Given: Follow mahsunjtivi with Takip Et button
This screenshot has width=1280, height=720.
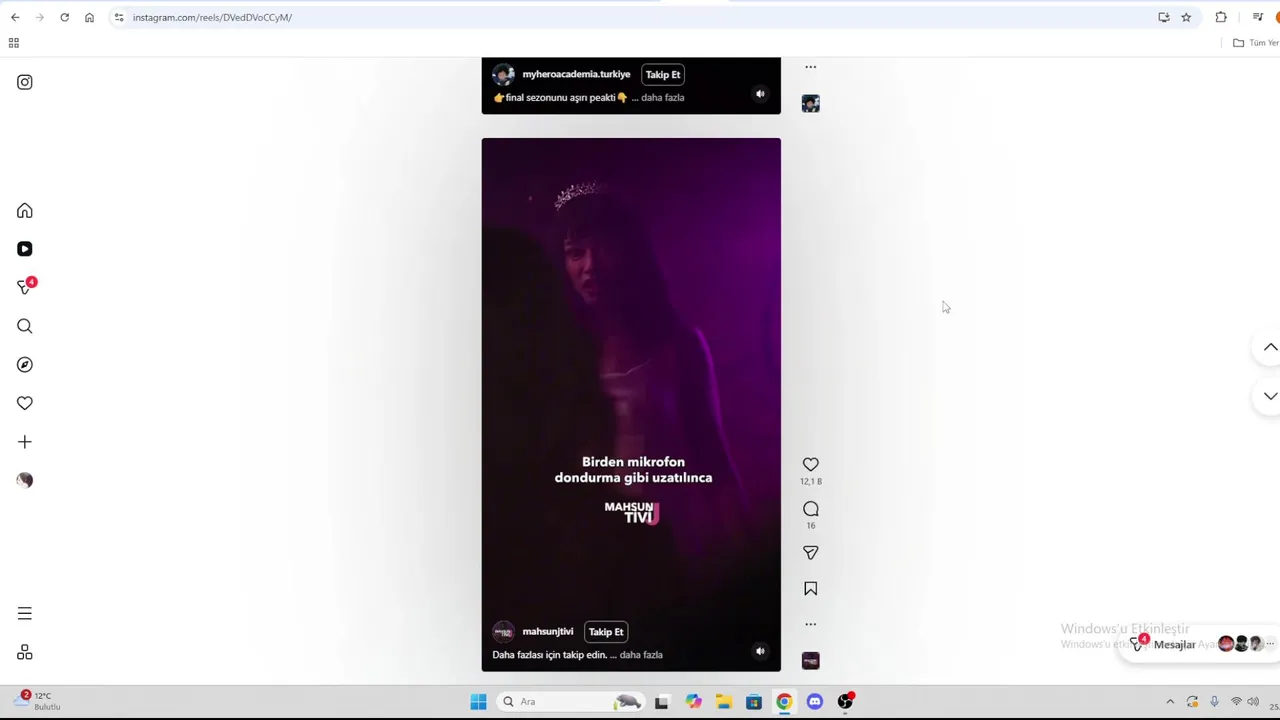Looking at the screenshot, I should pos(606,632).
